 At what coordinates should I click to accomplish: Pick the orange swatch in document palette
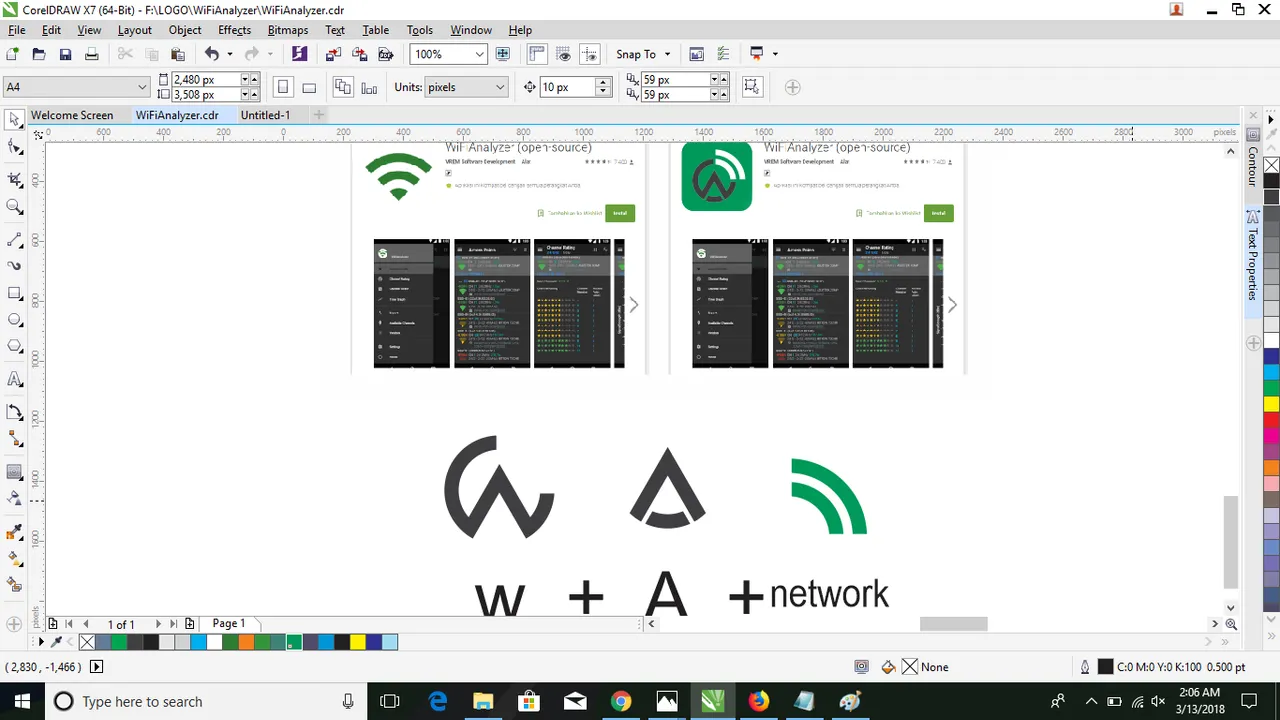[x=246, y=642]
